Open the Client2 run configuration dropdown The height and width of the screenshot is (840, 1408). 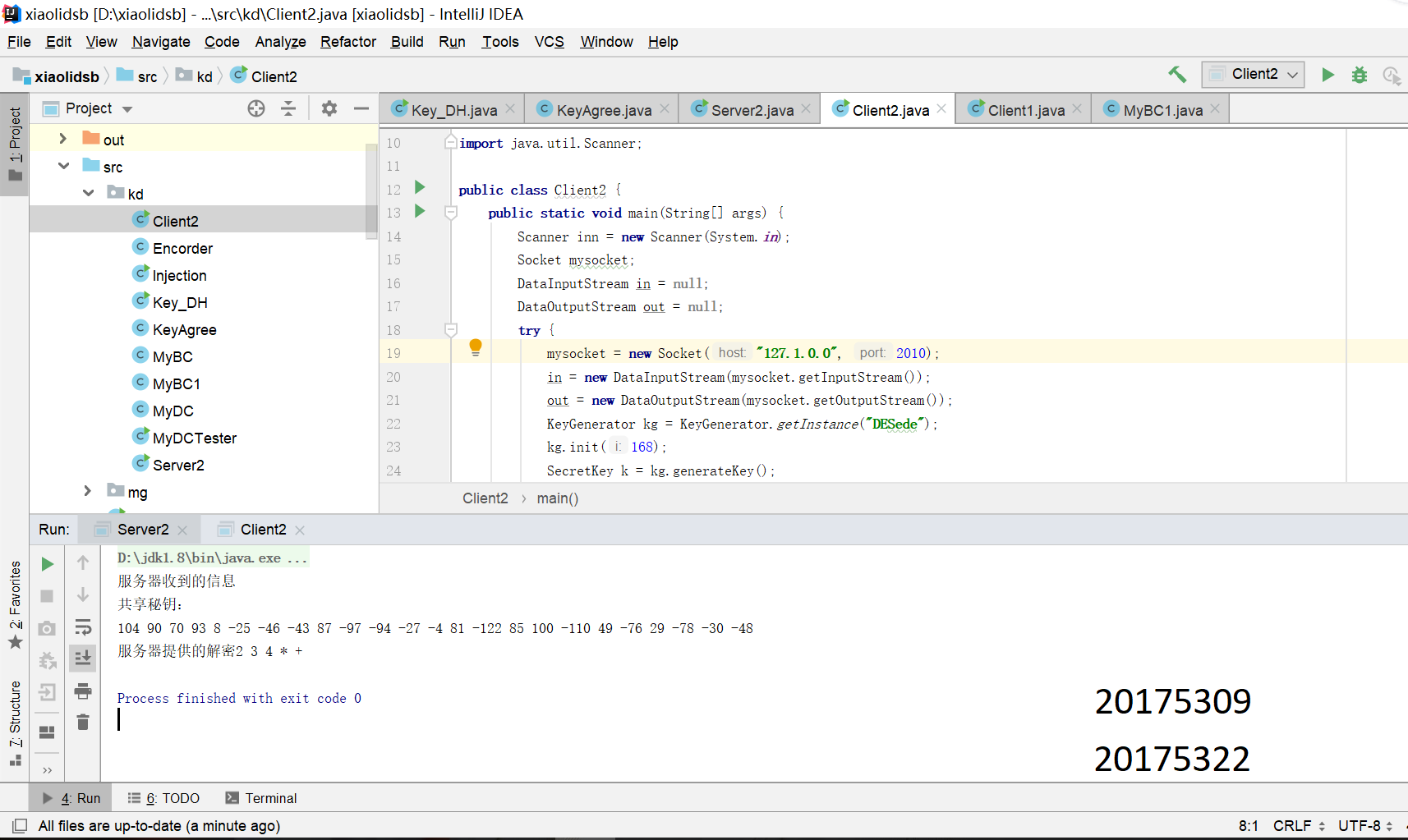coord(1253,75)
